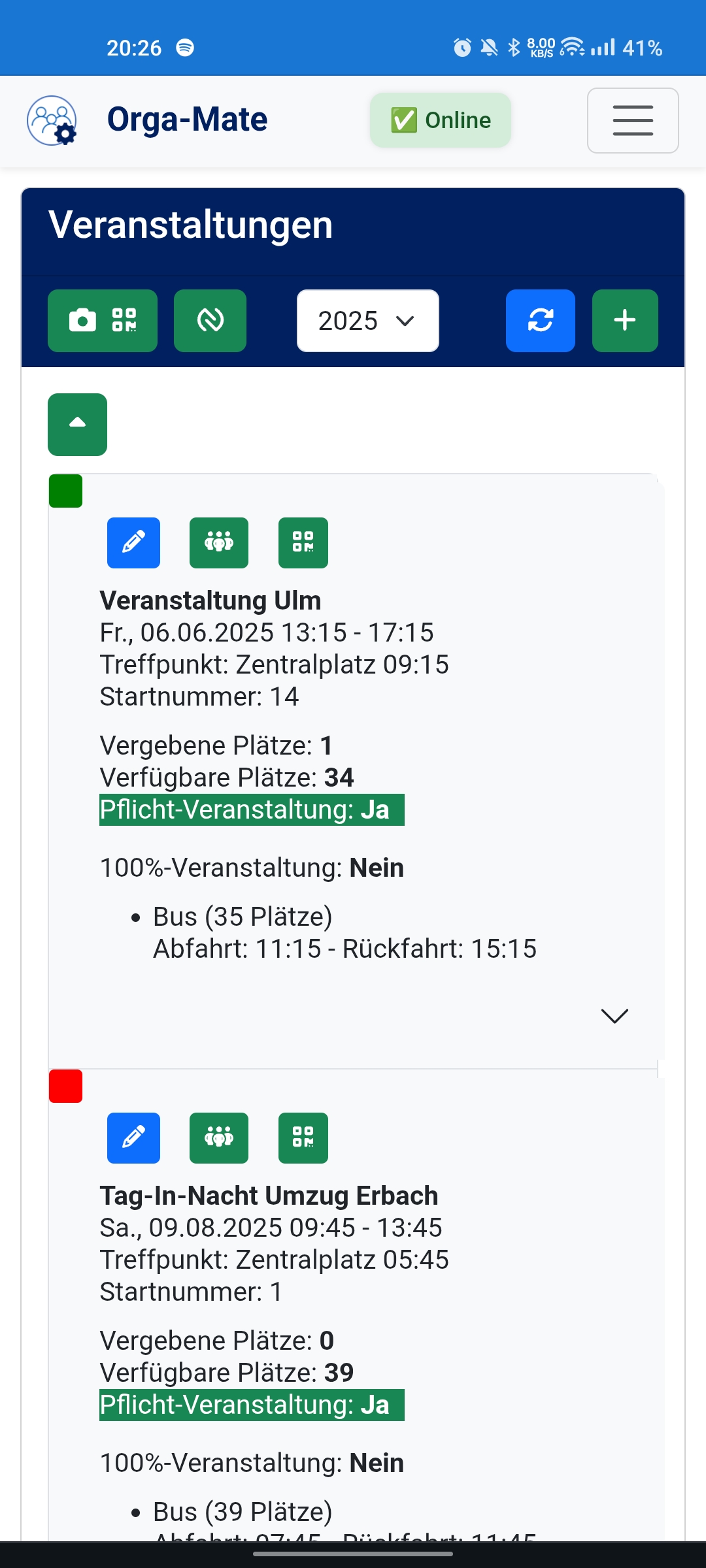The image size is (706, 1568).
Task: Open the hamburger navigation menu
Action: click(x=632, y=121)
